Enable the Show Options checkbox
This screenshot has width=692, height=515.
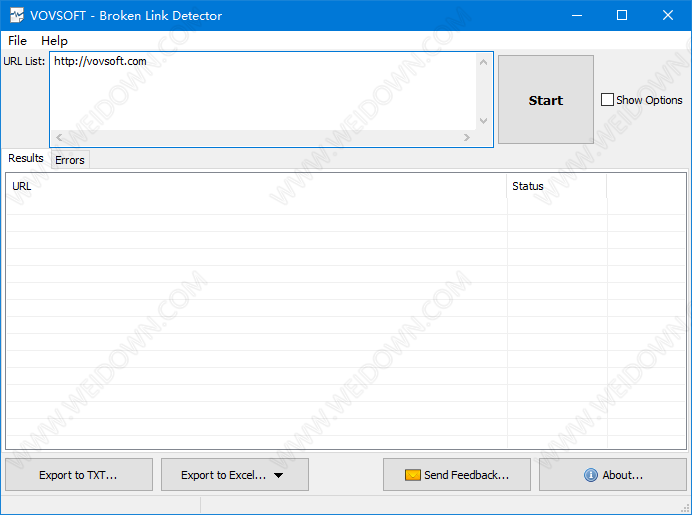(x=607, y=100)
